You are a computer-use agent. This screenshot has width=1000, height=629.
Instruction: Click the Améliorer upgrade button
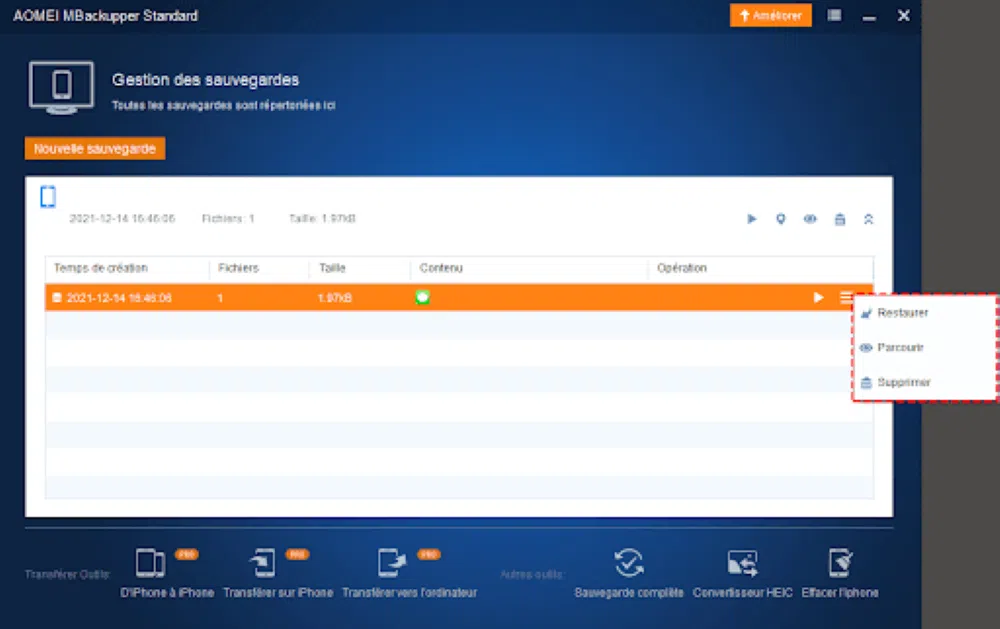pyautogui.click(x=770, y=15)
